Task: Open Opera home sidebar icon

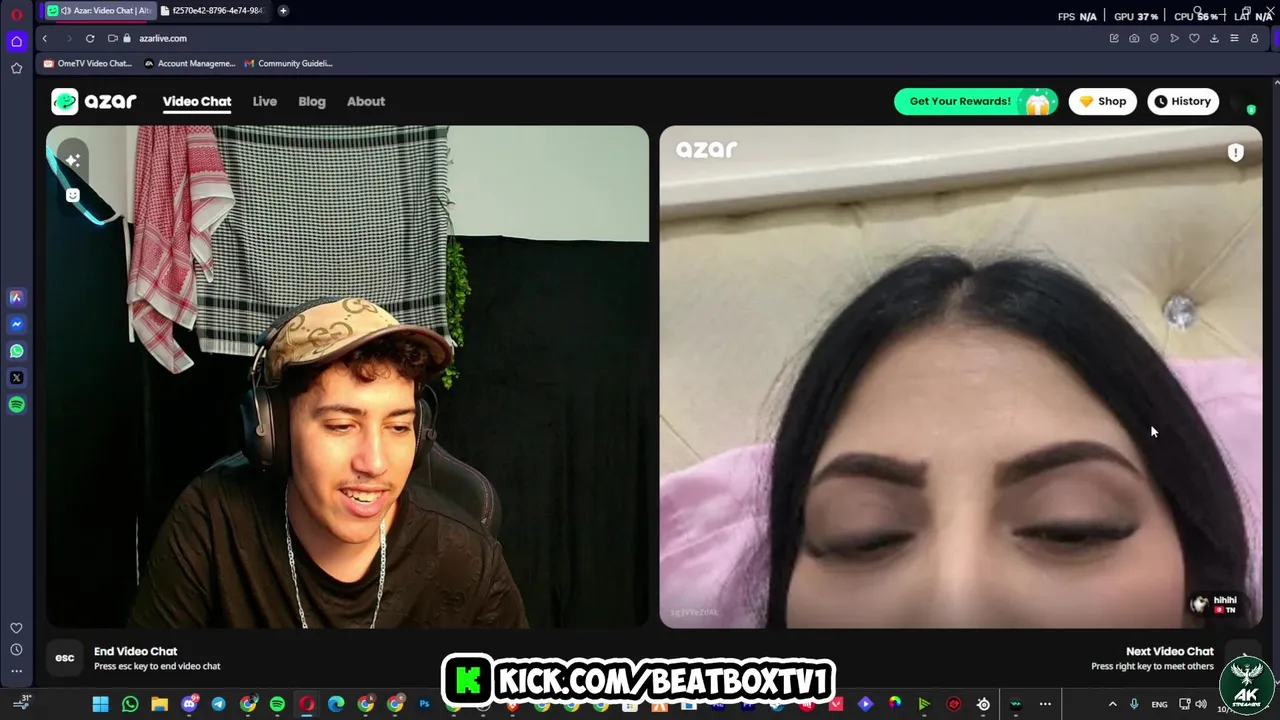Action: (16, 41)
